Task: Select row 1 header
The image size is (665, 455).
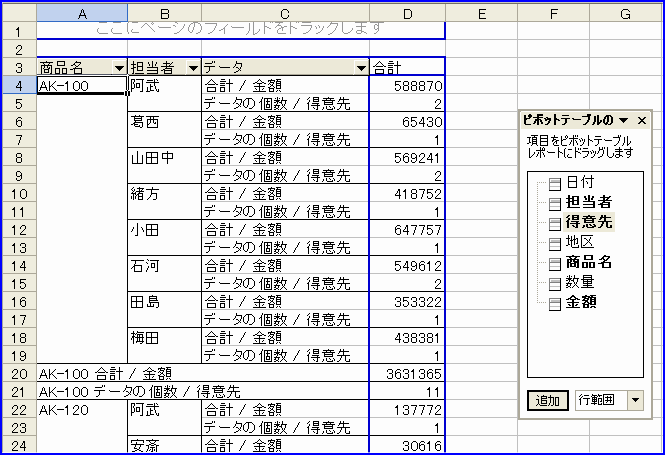Action: click(x=19, y=31)
